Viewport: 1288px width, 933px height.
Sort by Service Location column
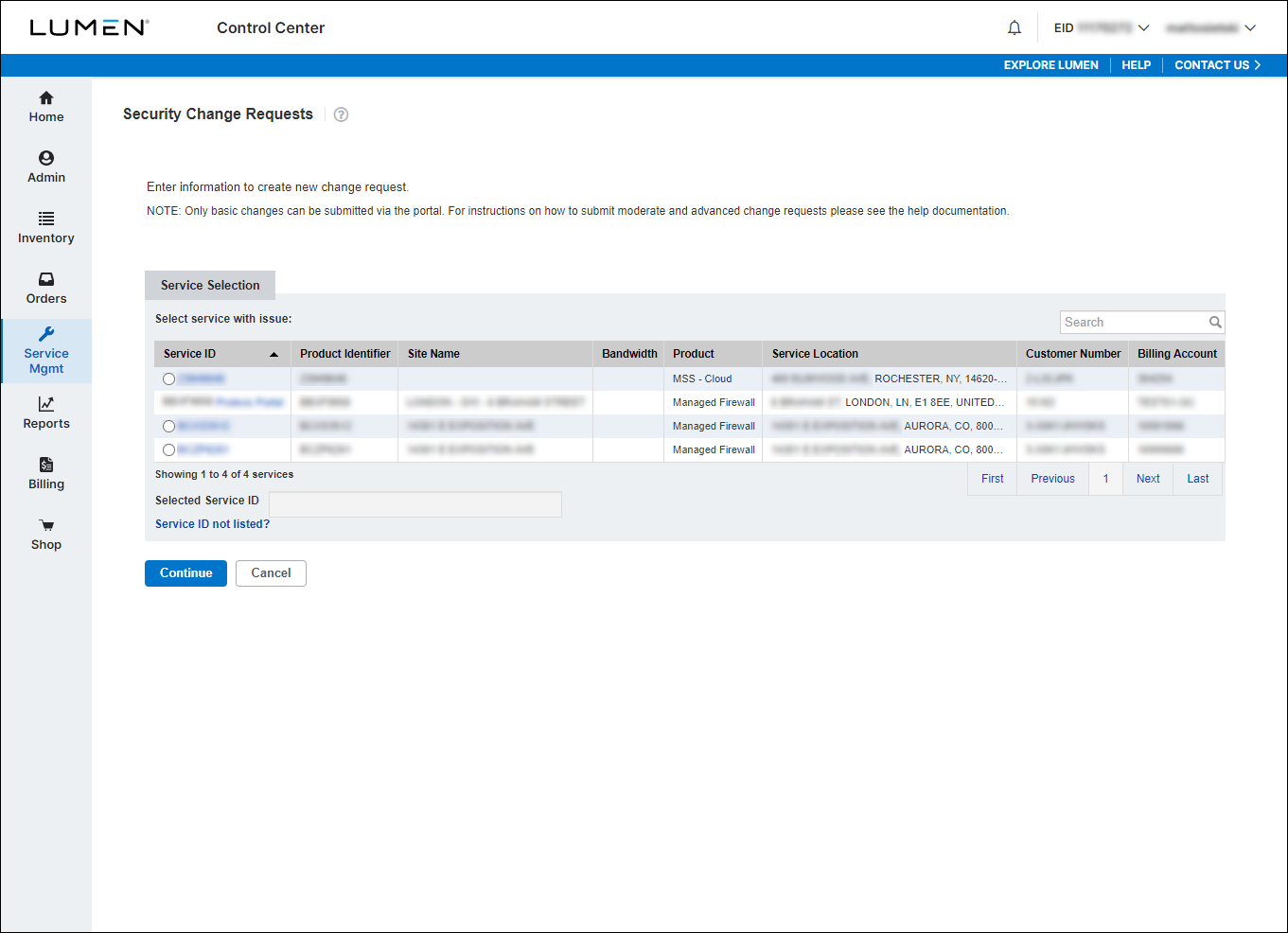[889, 354]
